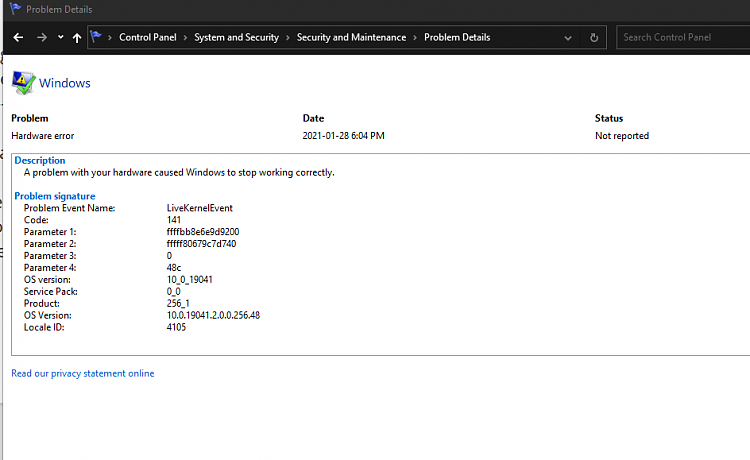Viewport: 750px width, 460px height.
Task: Open address bar history dropdown
Action: coord(568,38)
